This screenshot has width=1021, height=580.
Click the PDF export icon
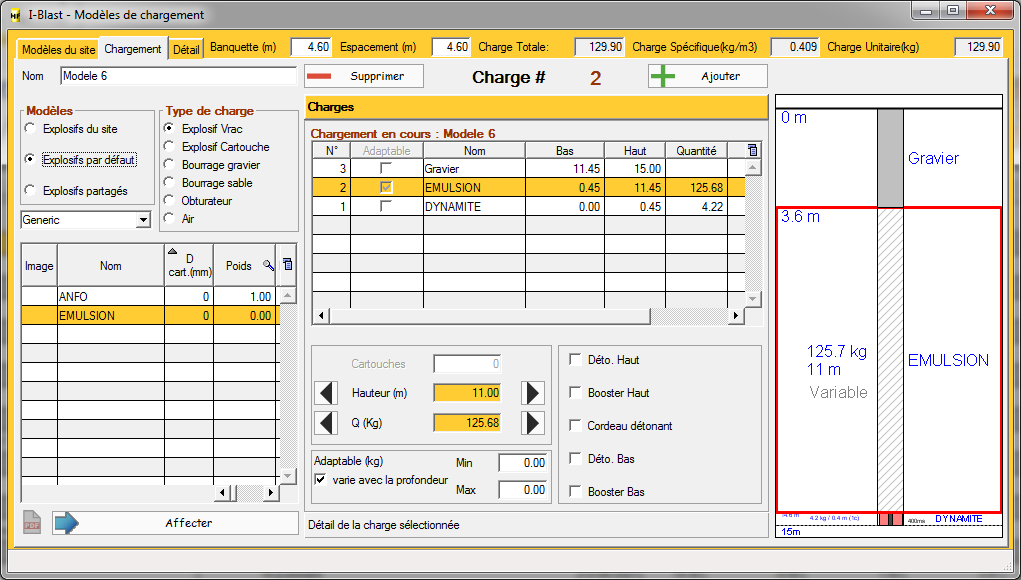click(x=32, y=523)
